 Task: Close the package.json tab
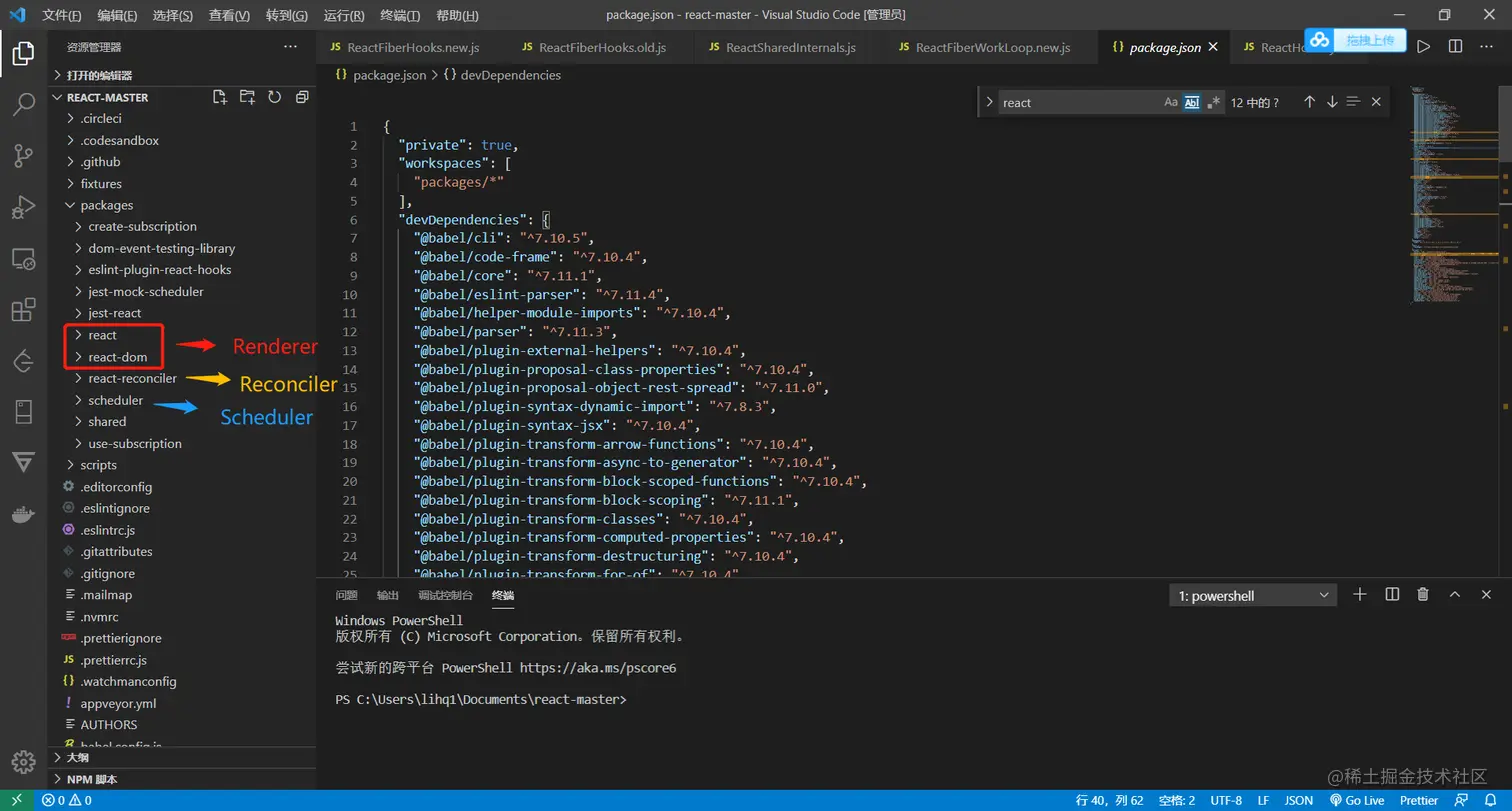[x=1213, y=47]
